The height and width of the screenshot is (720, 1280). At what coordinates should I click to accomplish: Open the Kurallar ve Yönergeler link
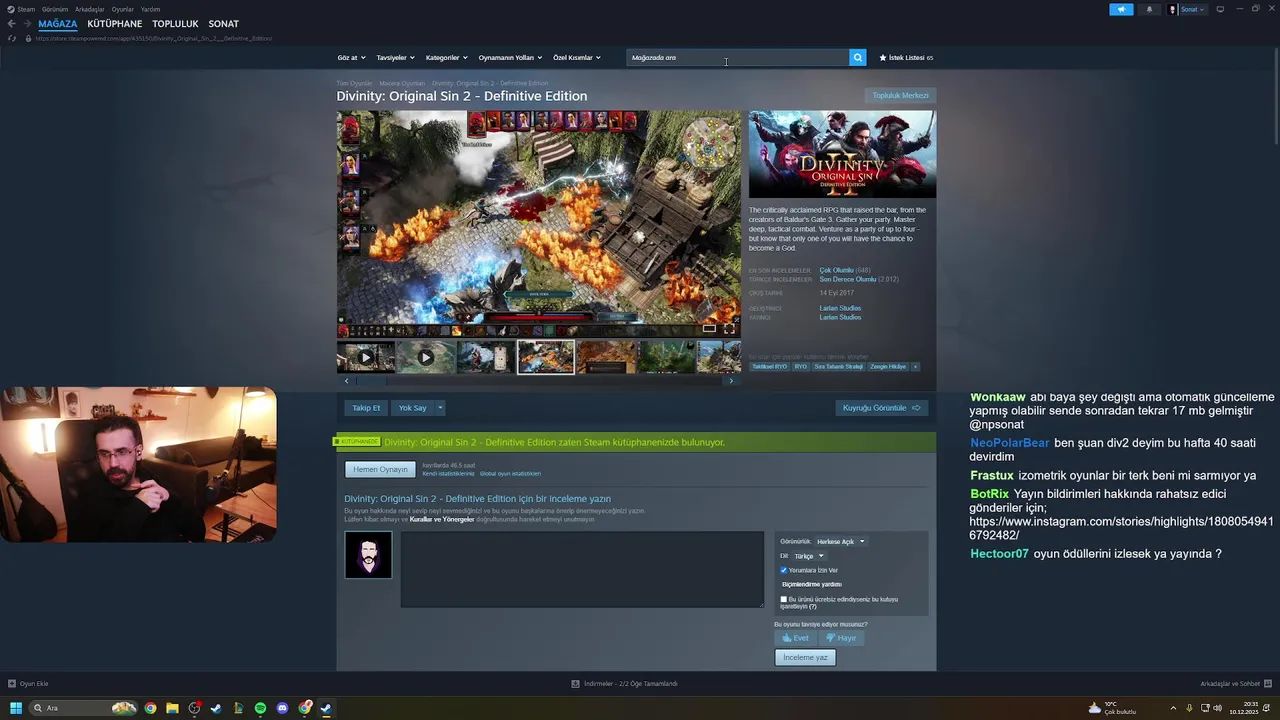[442, 520]
